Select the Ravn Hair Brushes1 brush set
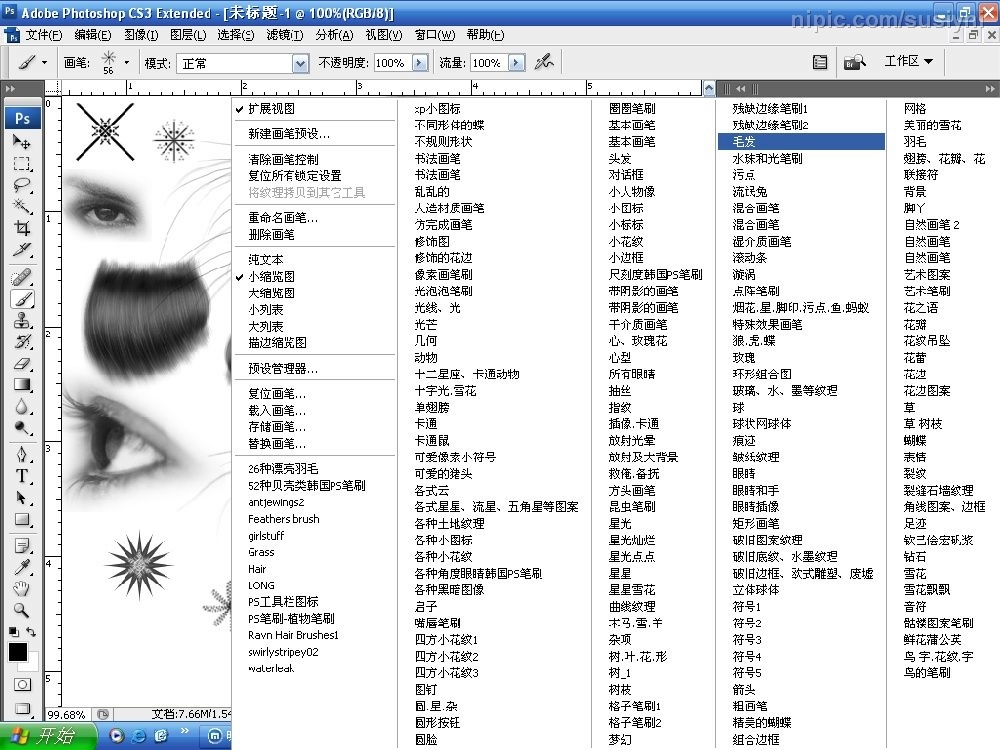Screen dimensions: 1000x750 pyautogui.click(x=292, y=634)
